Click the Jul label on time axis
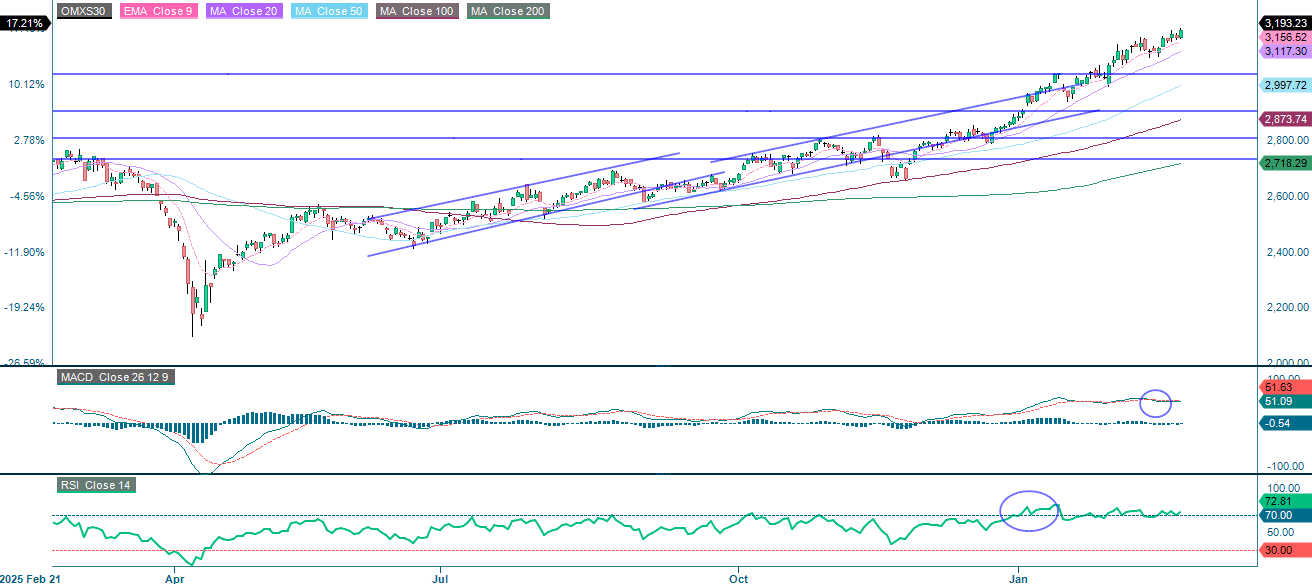Screen dimensions: 1312x584 pos(439,578)
